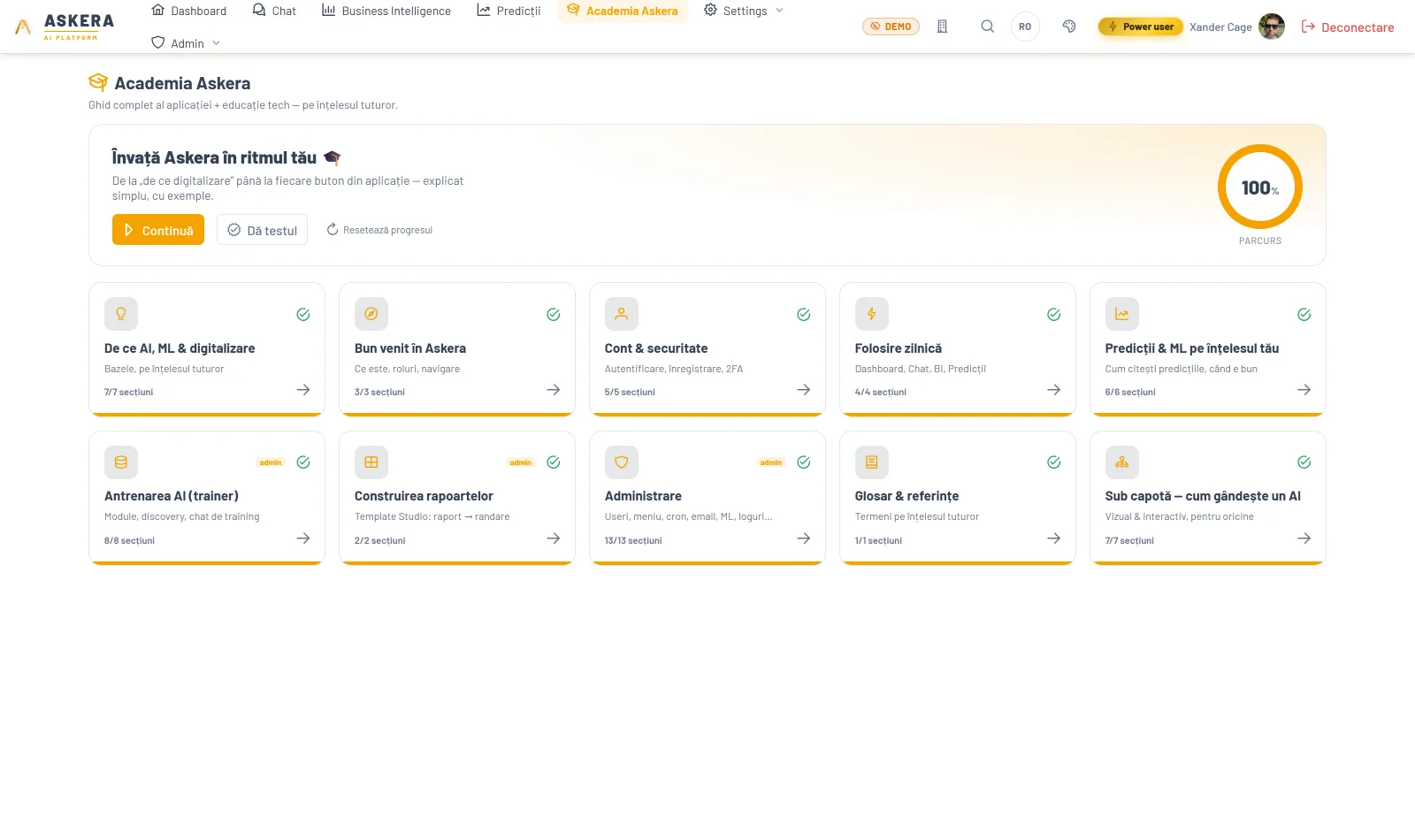Image resolution: width=1415 pixels, height=840 pixels.
Task: Click admin badge on Construirea rapoartelor card
Action: (x=521, y=462)
